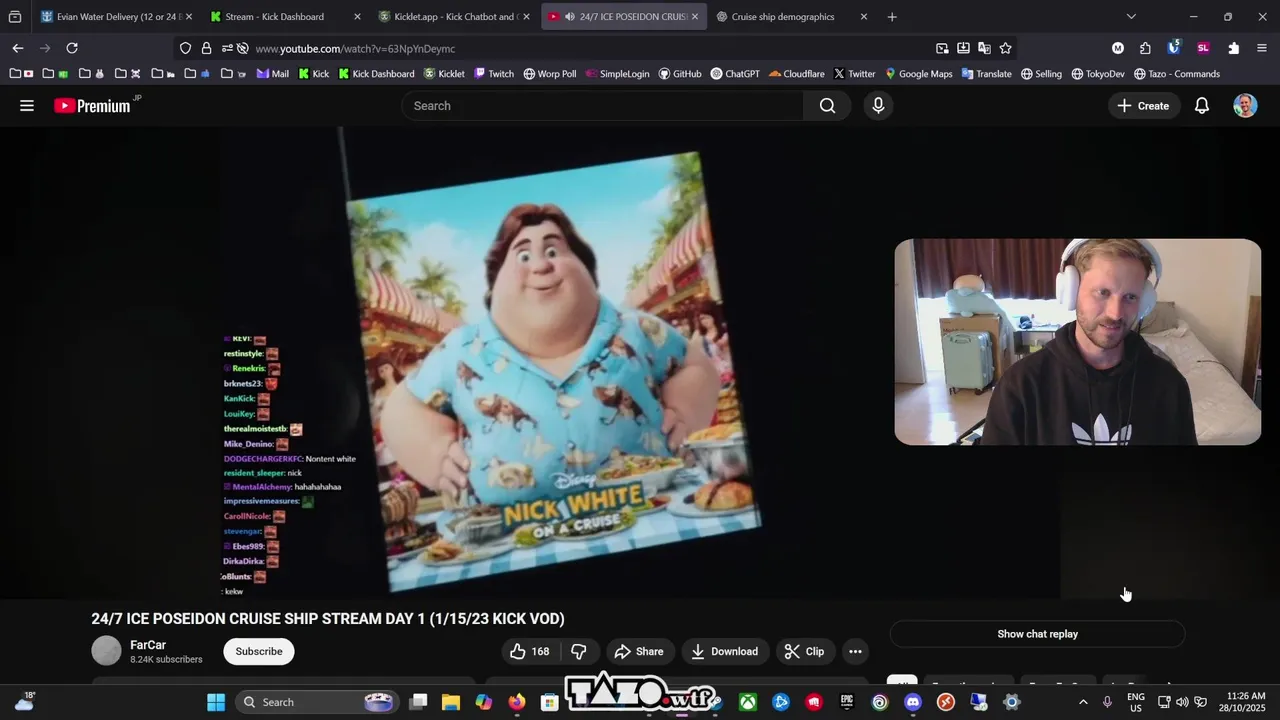Switch to Evian Water Delivery tab
This screenshot has width=1280, height=720.
click(117, 17)
